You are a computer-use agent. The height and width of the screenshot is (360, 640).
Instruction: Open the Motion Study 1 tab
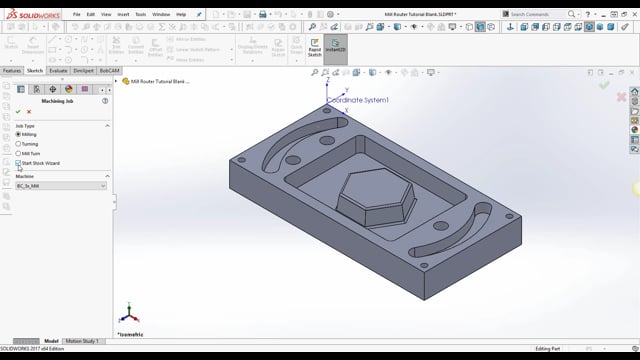coord(82,341)
